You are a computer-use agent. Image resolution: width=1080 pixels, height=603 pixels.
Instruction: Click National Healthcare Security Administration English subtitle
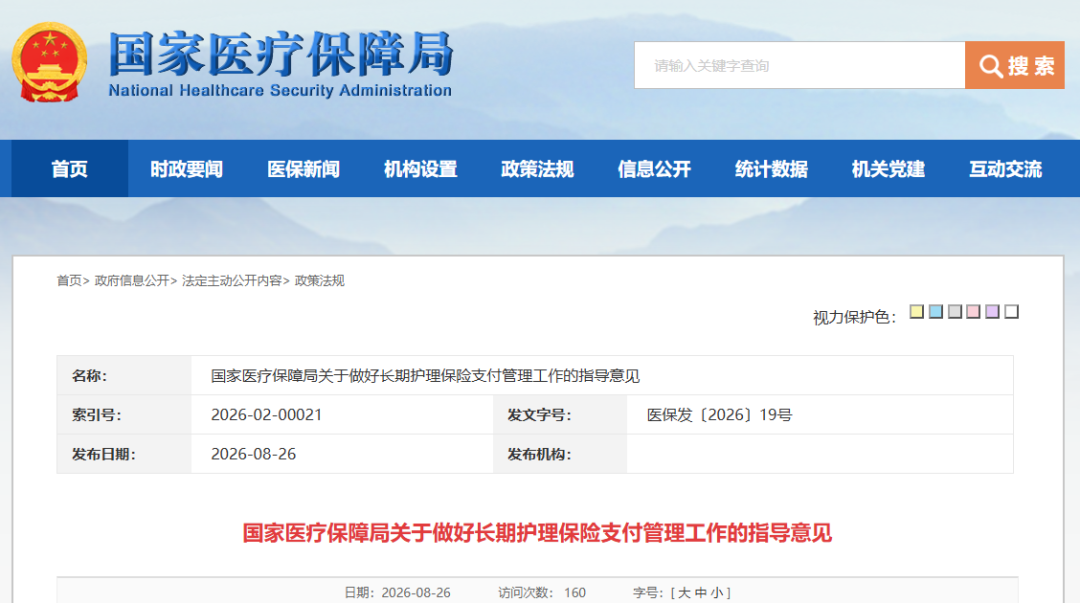(280, 90)
